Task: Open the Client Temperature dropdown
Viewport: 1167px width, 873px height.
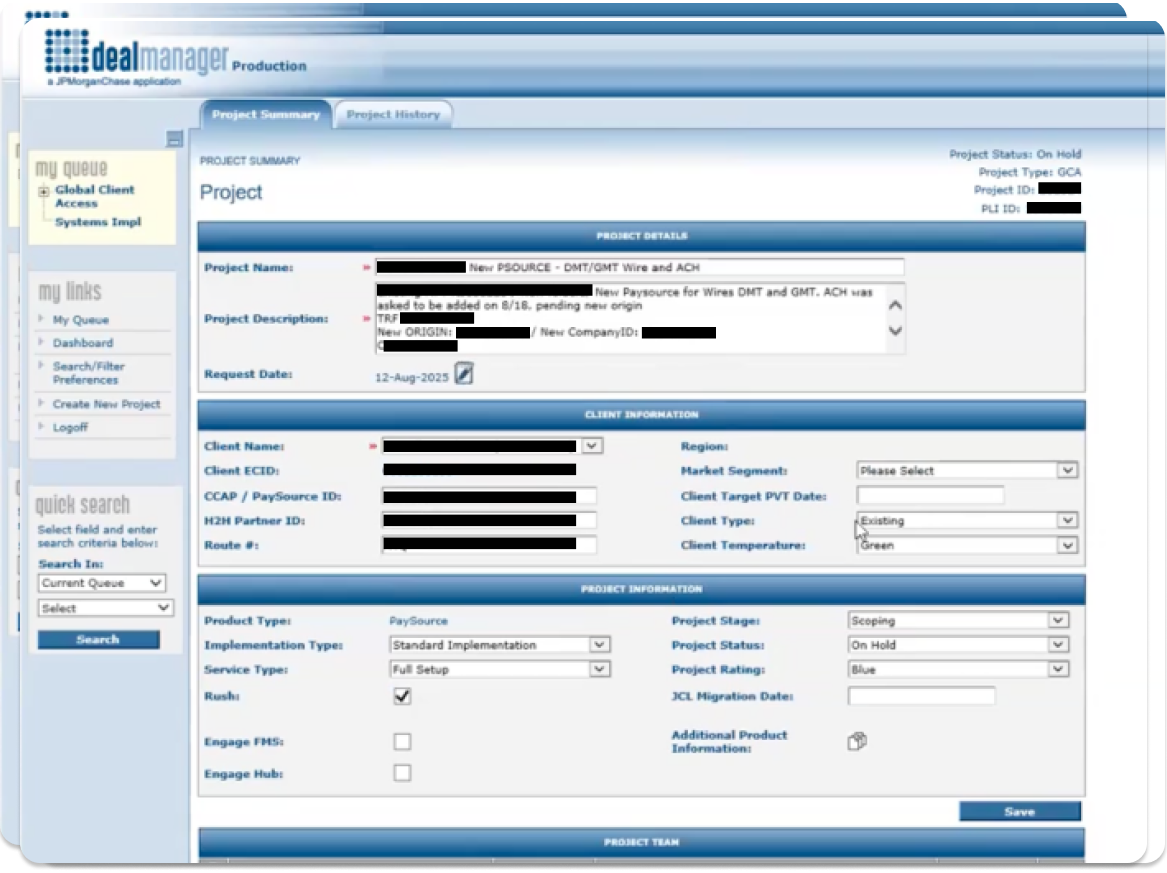Action: (x=967, y=546)
